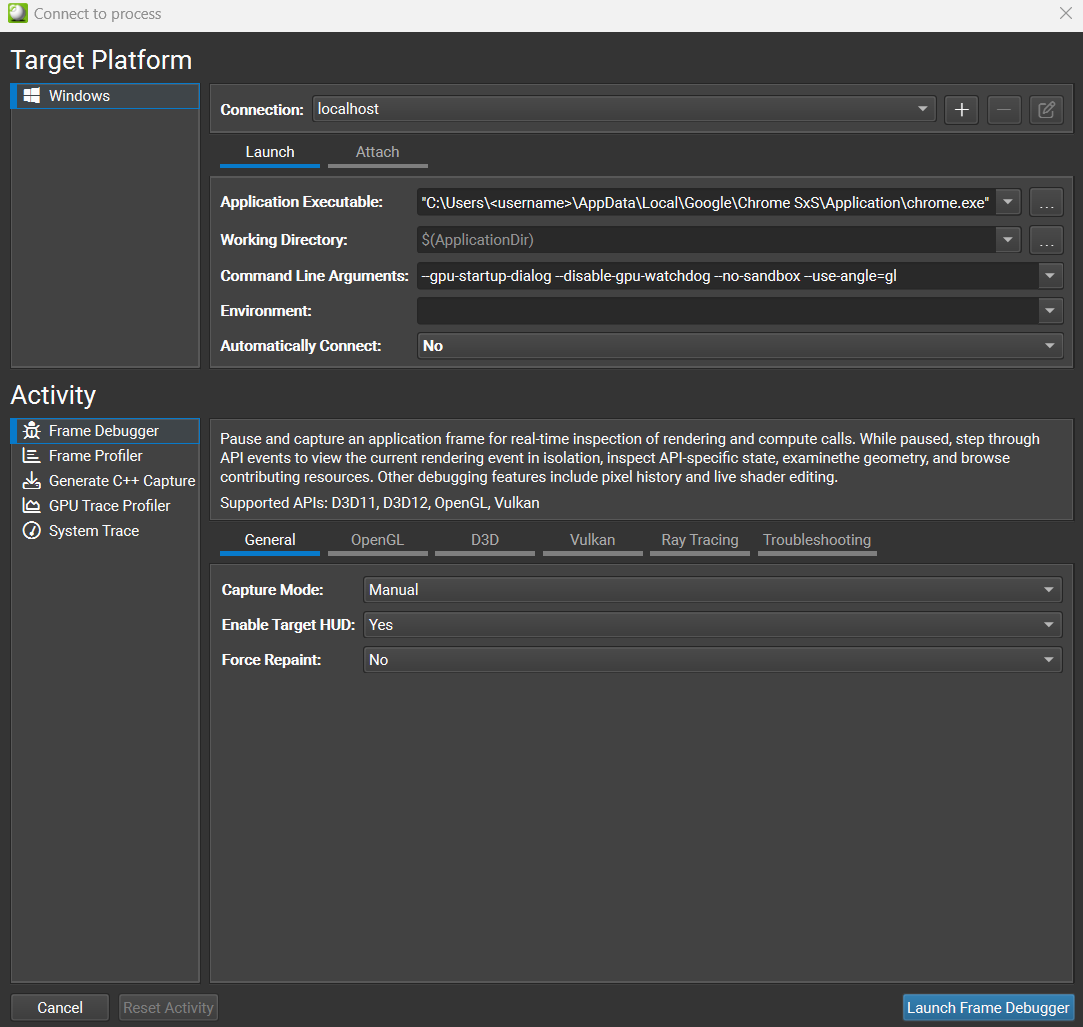
Task: Select the Frame Debugger activity
Action: tap(105, 431)
